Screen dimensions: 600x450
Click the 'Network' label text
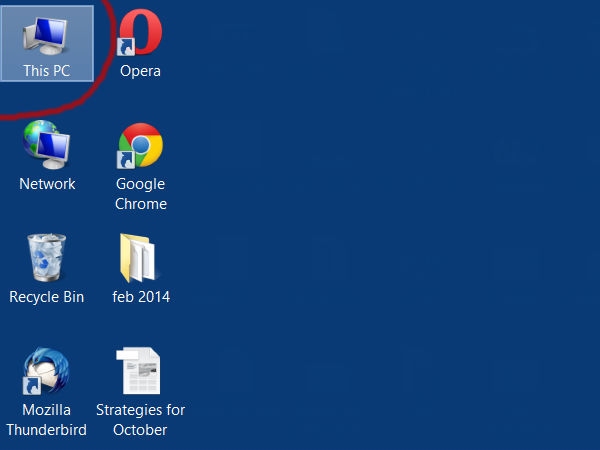coord(47,184)
